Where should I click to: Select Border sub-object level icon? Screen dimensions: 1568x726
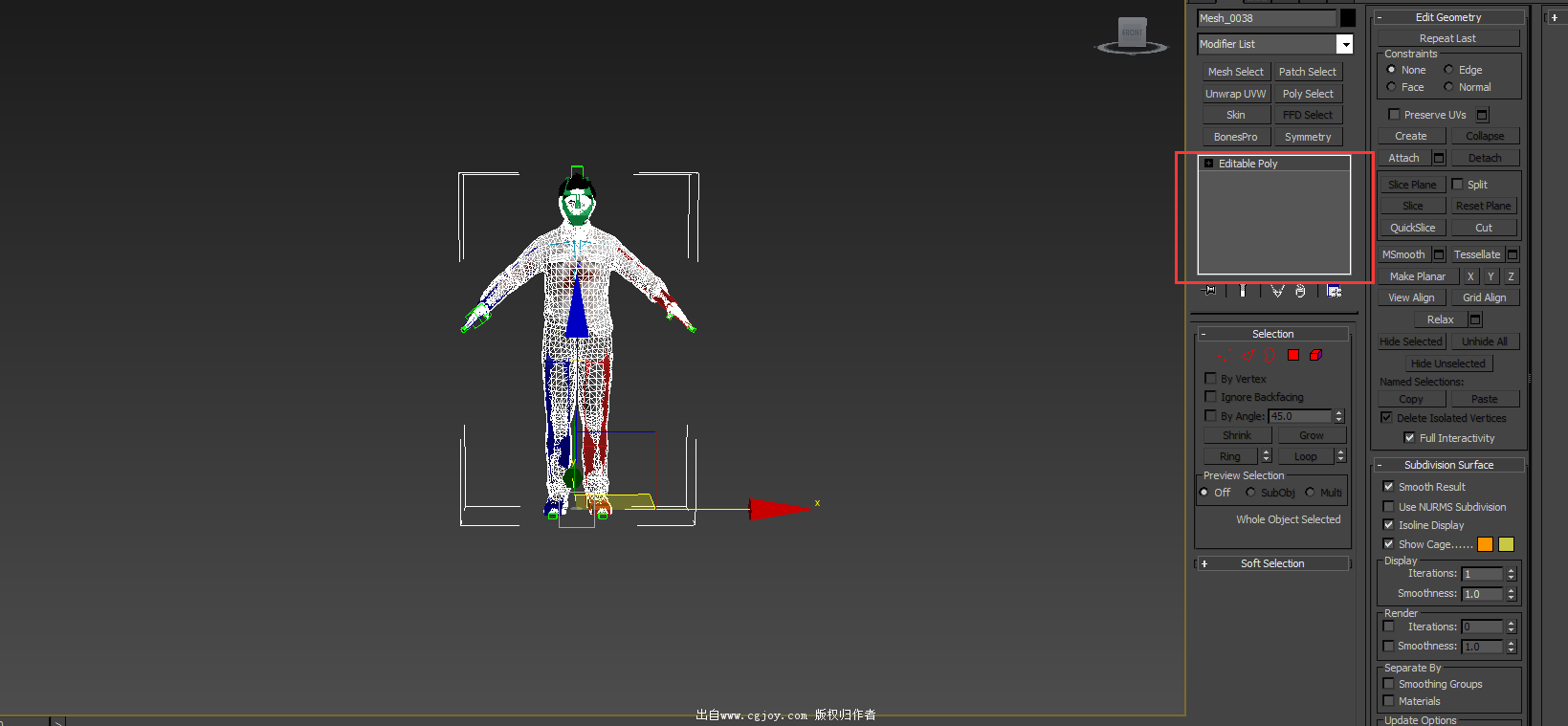coord(1270,355)
